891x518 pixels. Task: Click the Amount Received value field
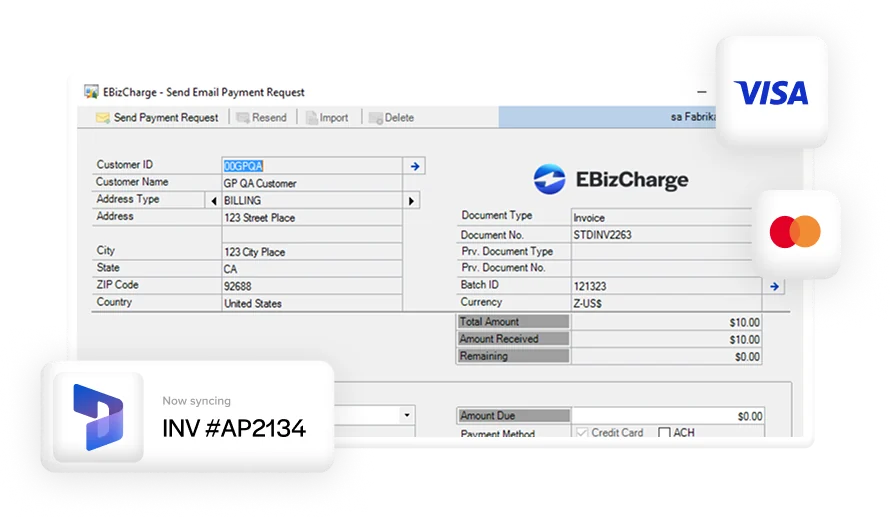coord(667,339)
